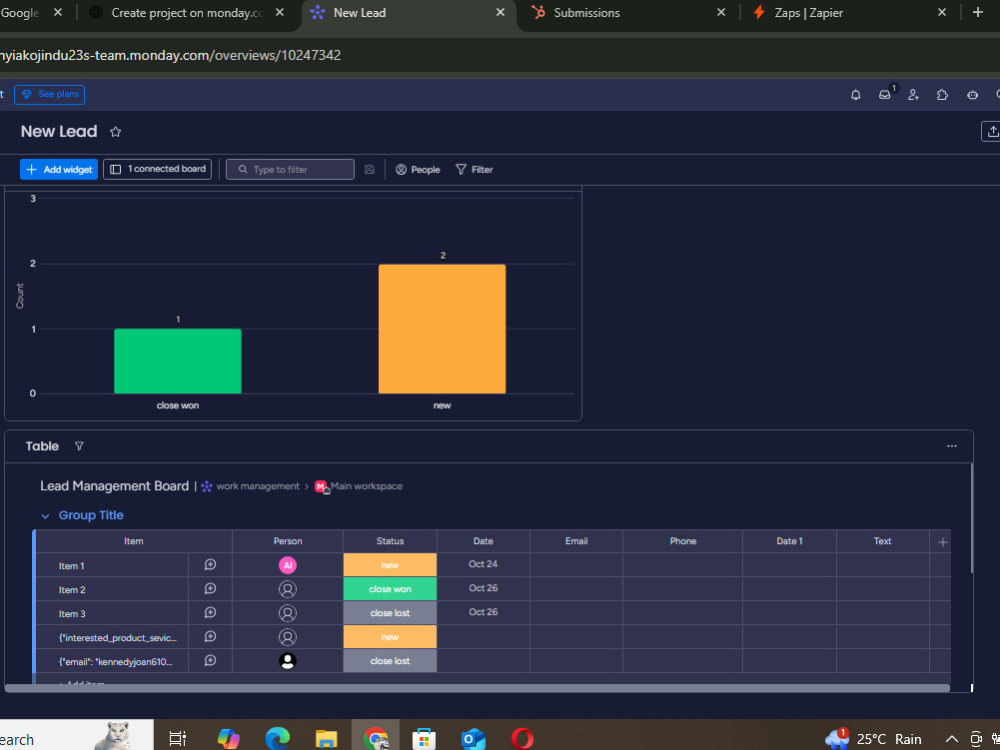Click the filter funnel icon beside Table title

coord(79,446)
